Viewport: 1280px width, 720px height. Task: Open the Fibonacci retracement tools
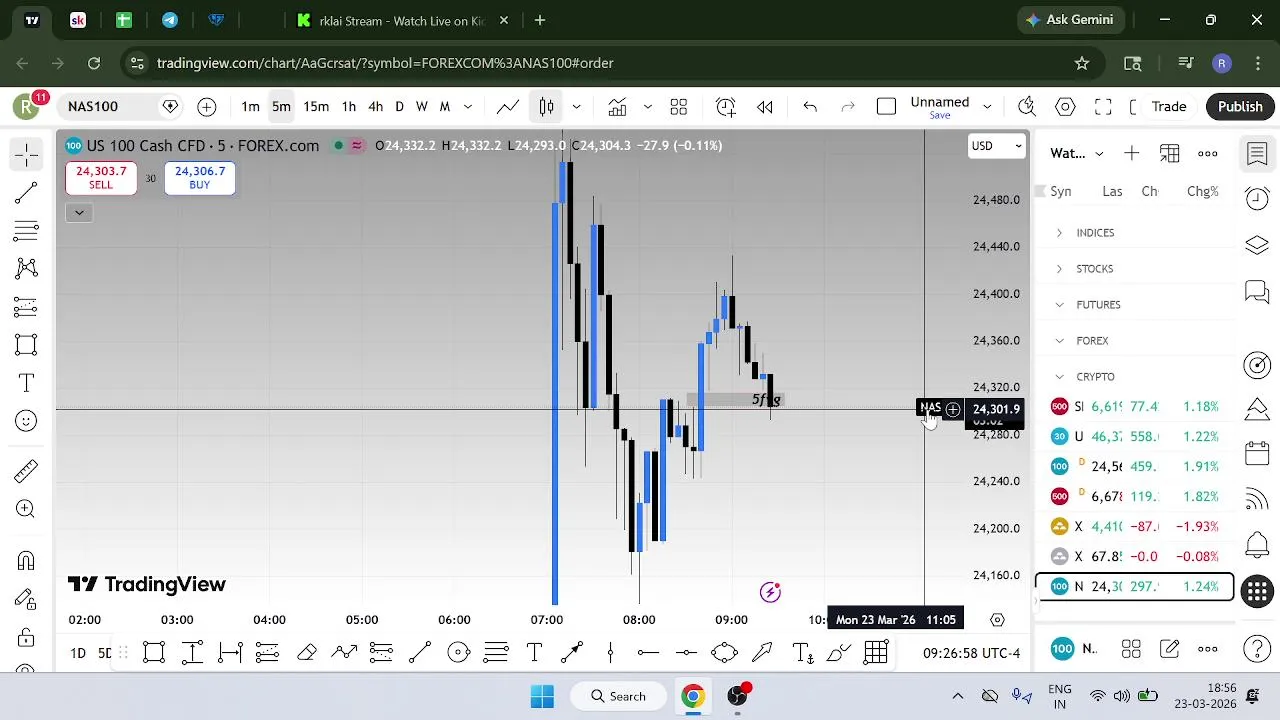27,231
